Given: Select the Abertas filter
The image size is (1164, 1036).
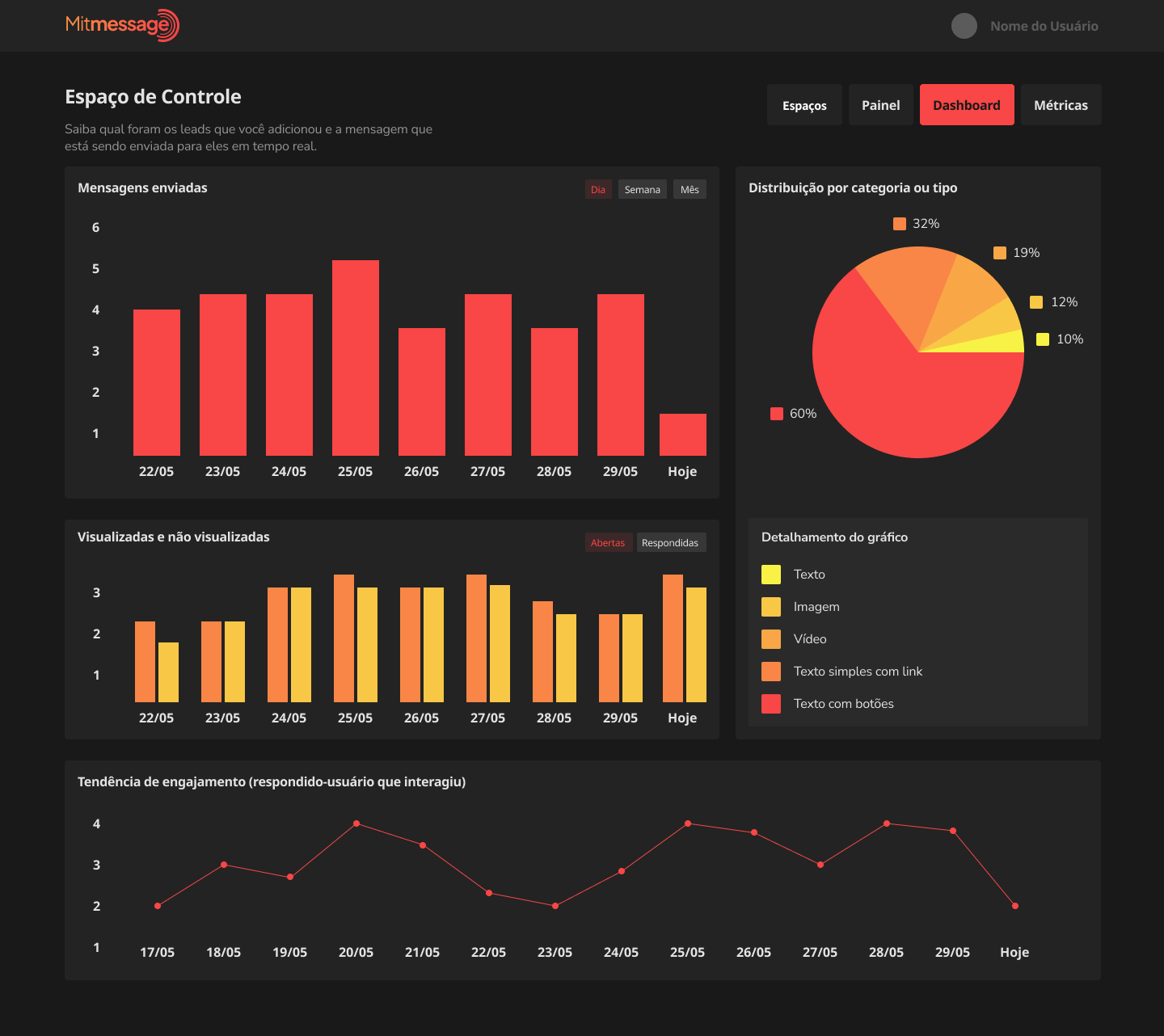Looking at the screenshot, I should pyautogui.click(x=608, y=542).
